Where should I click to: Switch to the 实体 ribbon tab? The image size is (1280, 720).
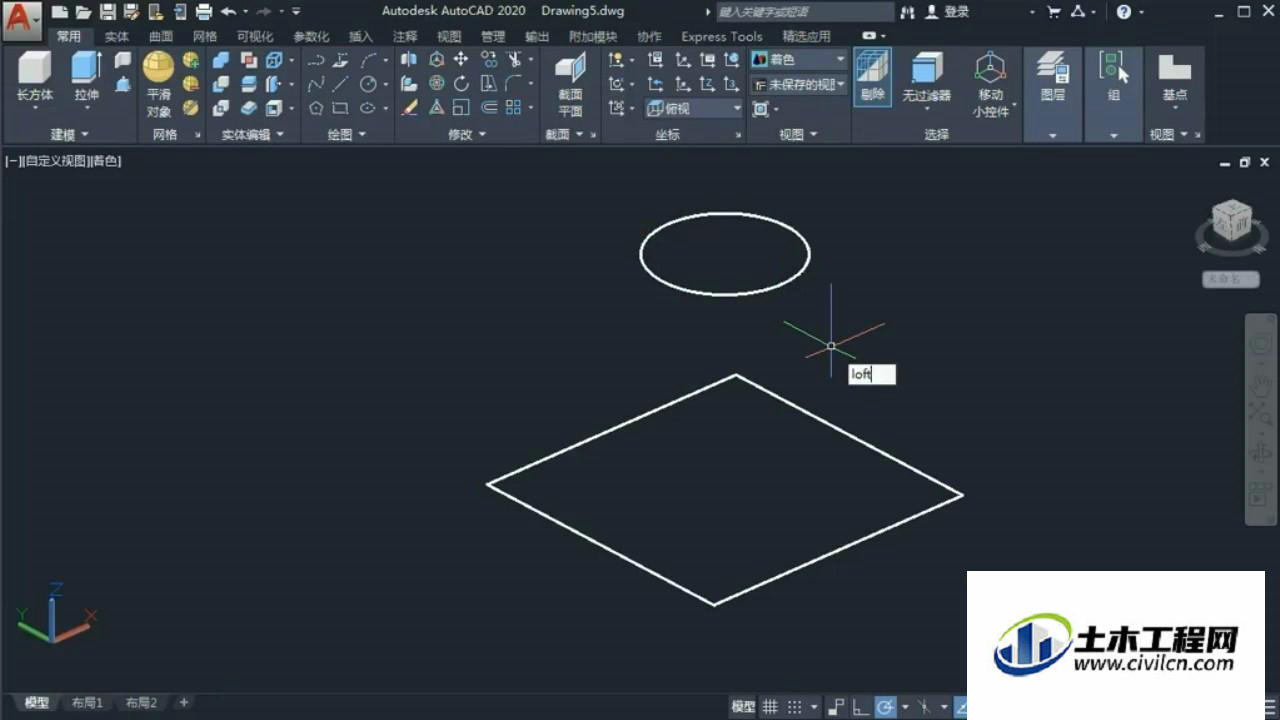117,36
